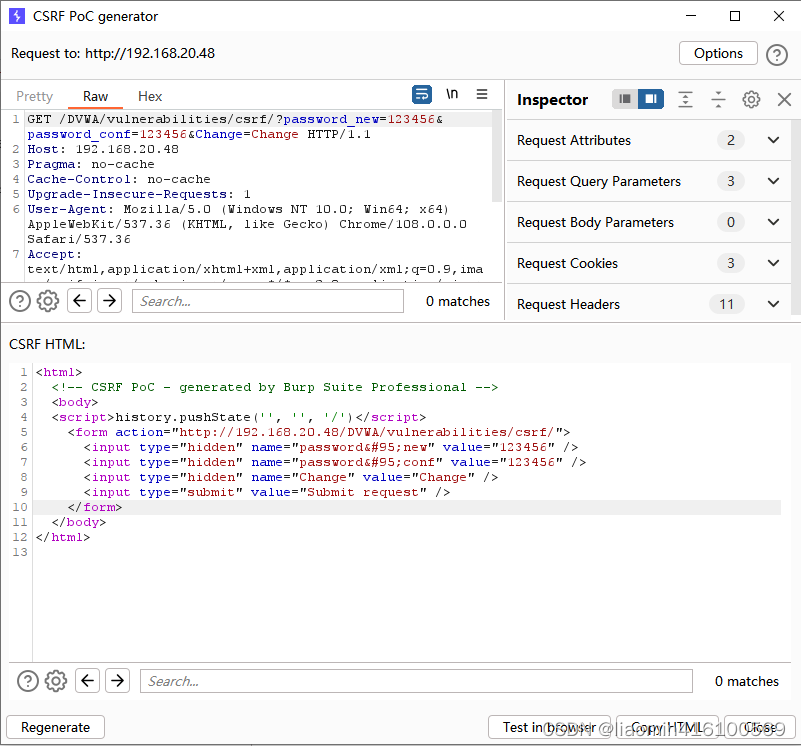This screenshot has width=801, height=746.
Task: Click the 'Upgrade-Insecure-Requests: 1' line
Action: pyautogui.click(x=138, y=194)
